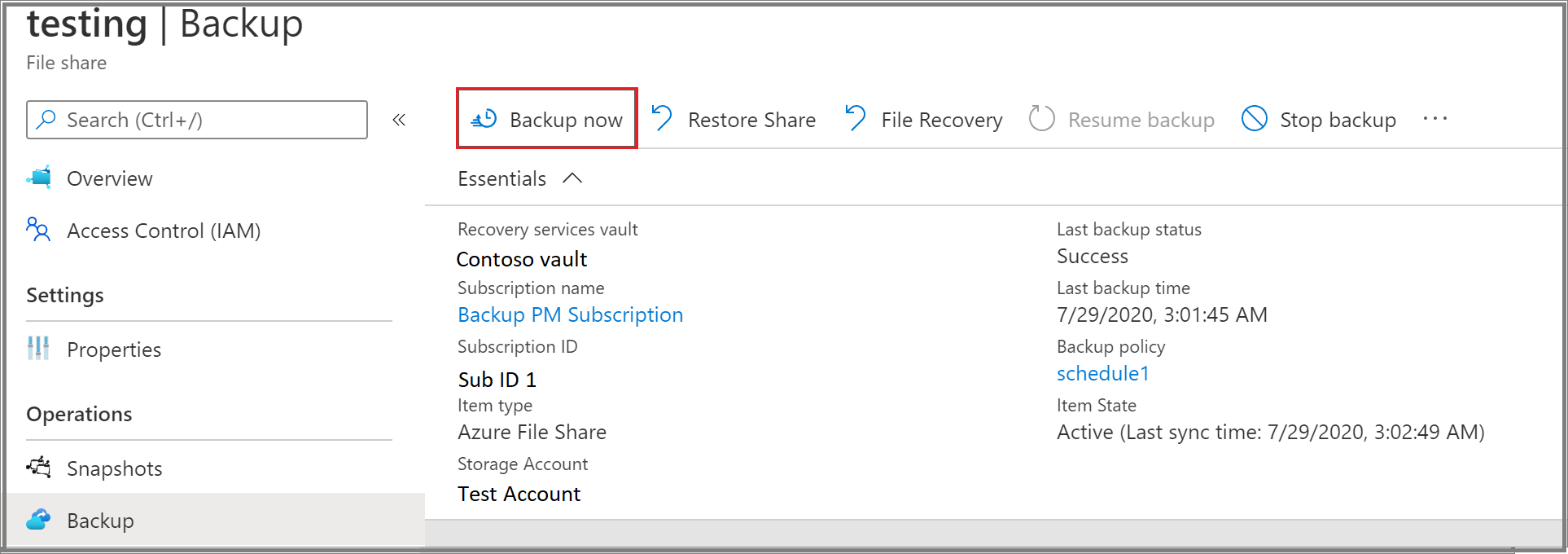Click the Recovery services vault label
Viewport: 1568px width, 554px height.
[547, 230]
